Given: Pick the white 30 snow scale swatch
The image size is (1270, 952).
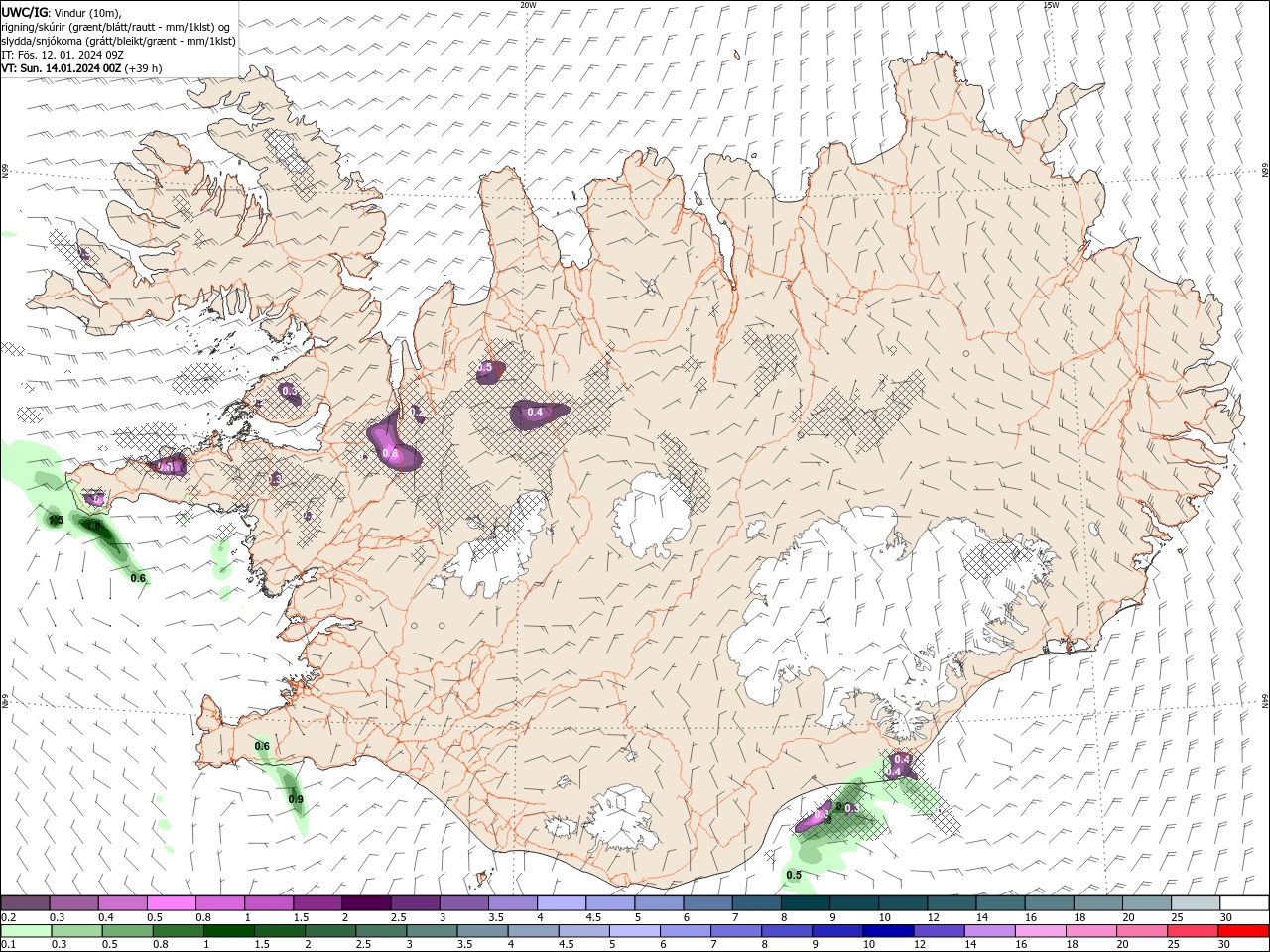Looking at the screenshot, I should click(x=1245, y=903).
